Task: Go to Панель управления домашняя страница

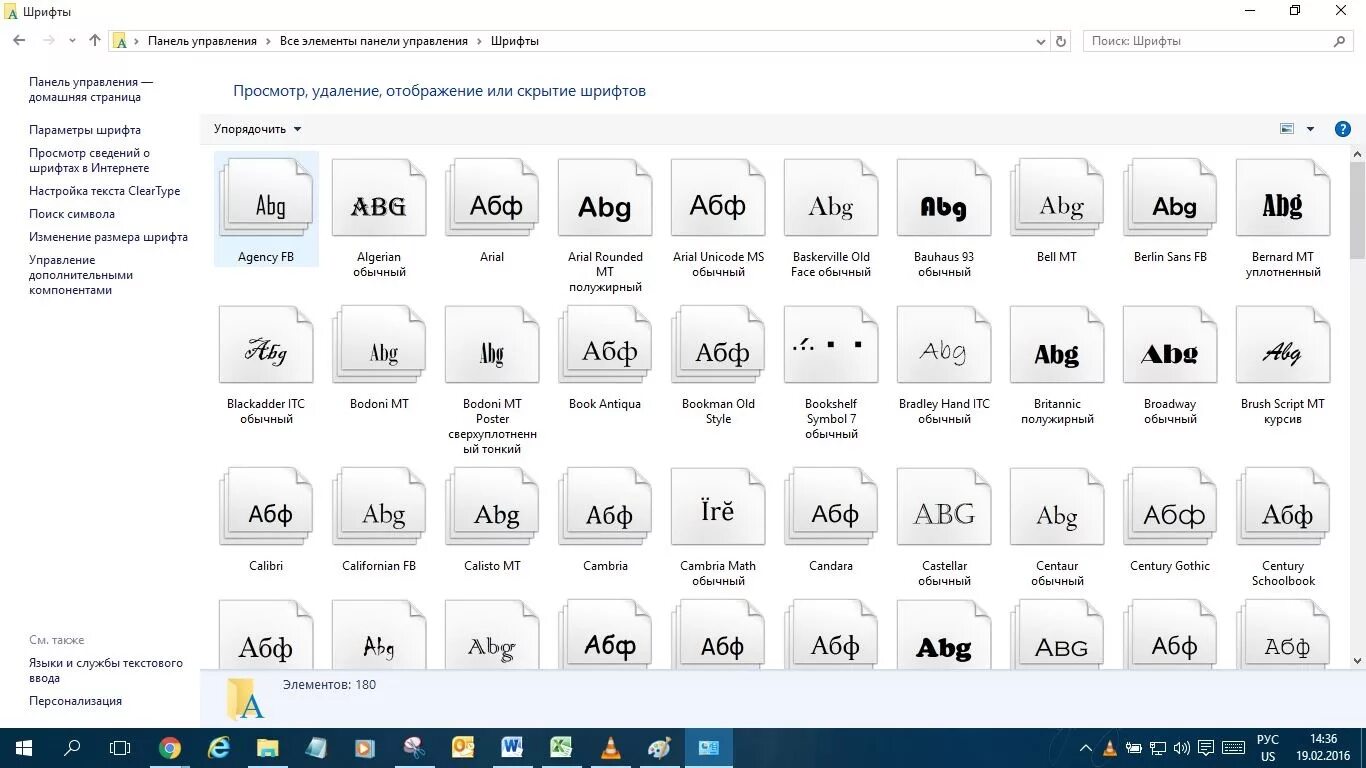Action: pos(91,90)
